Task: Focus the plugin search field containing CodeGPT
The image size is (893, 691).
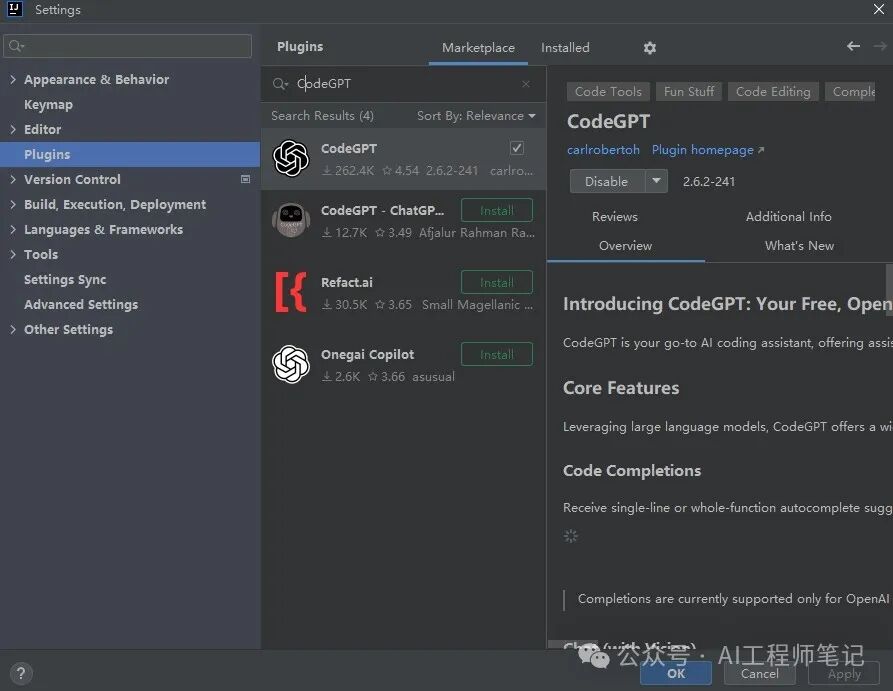Action: [403, 84]
